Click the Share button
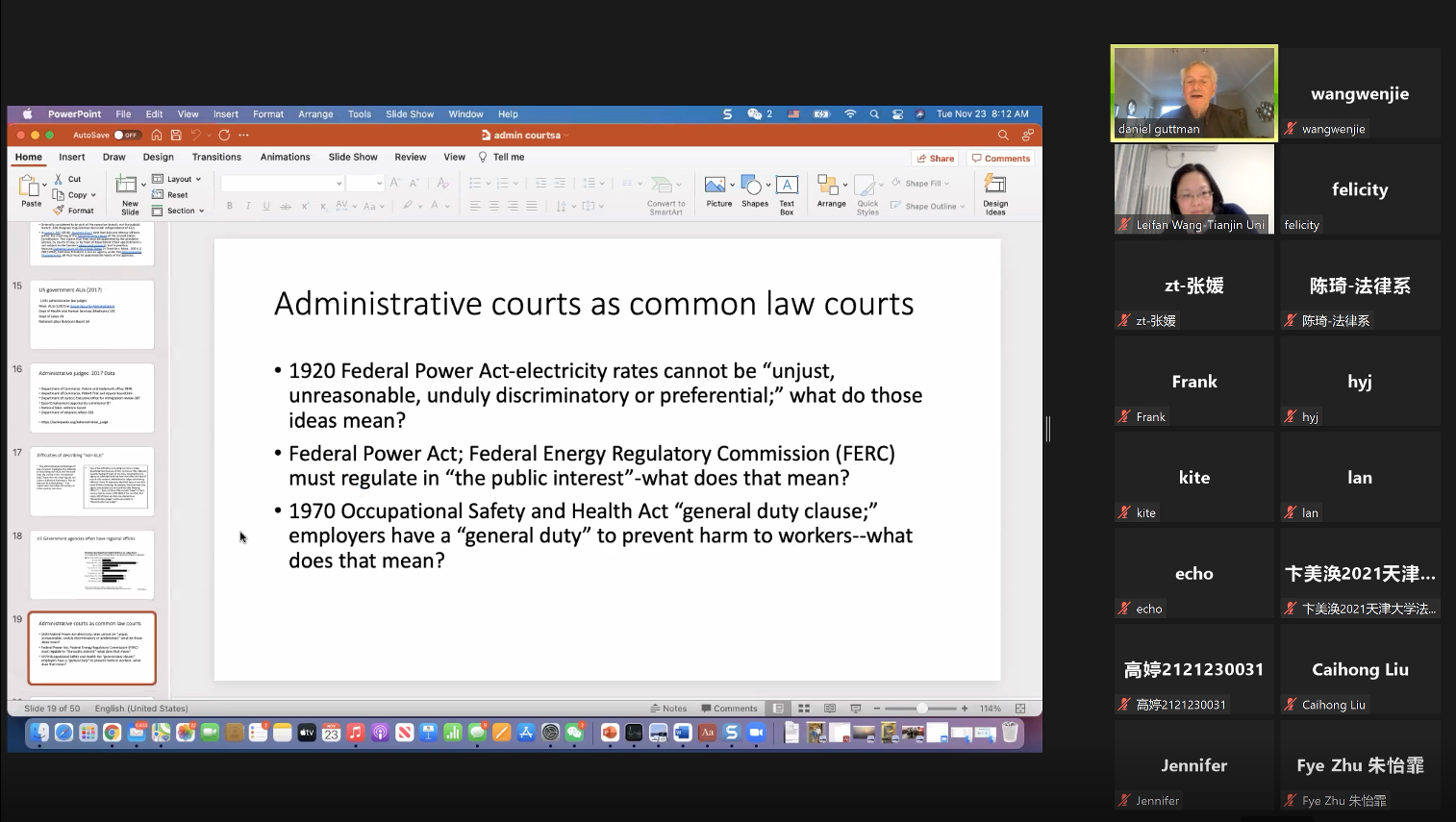This screenshot has height=822, width=1456. [935, 159]
